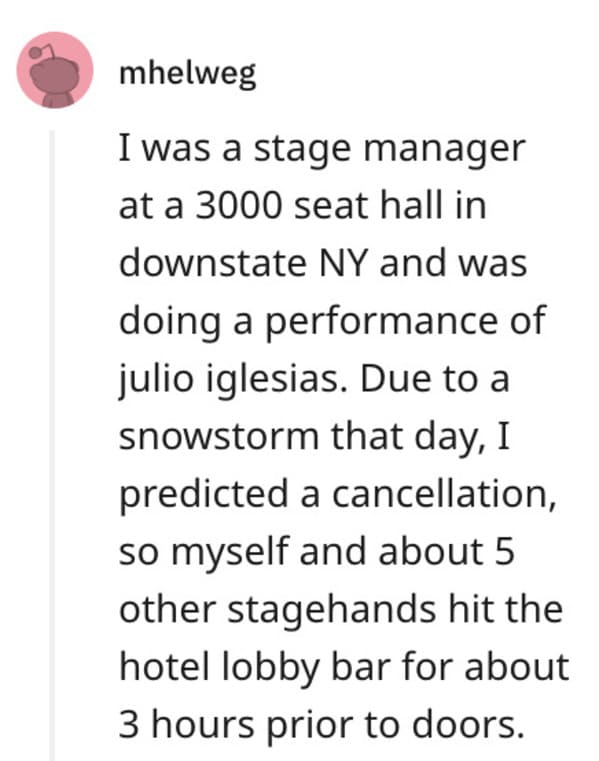Viewport: 599px width, 761px height.
Task: Click the line 'doing a performance of'
Action: tap(333, 320)
